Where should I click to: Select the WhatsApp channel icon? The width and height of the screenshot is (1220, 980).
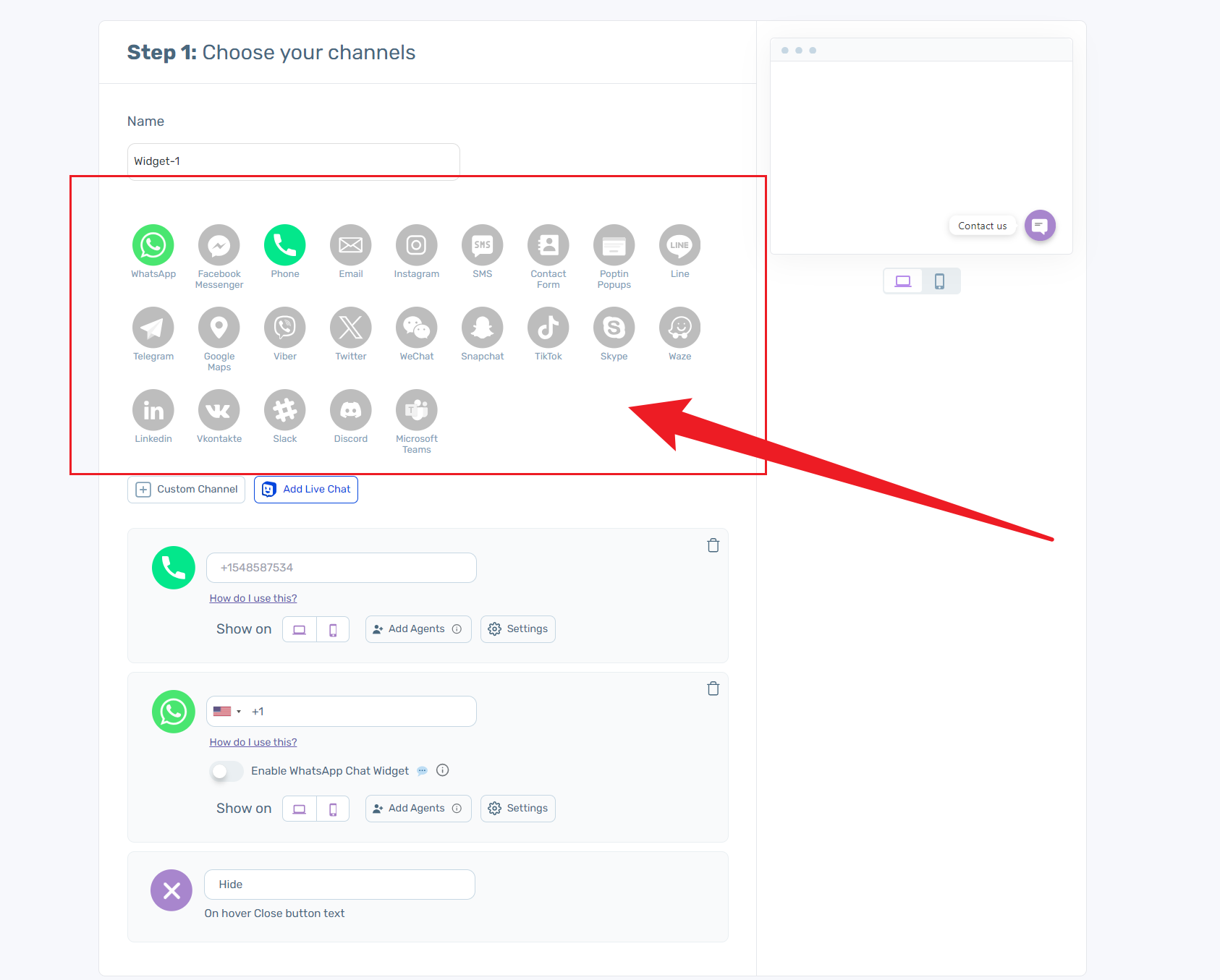[153, 245]
